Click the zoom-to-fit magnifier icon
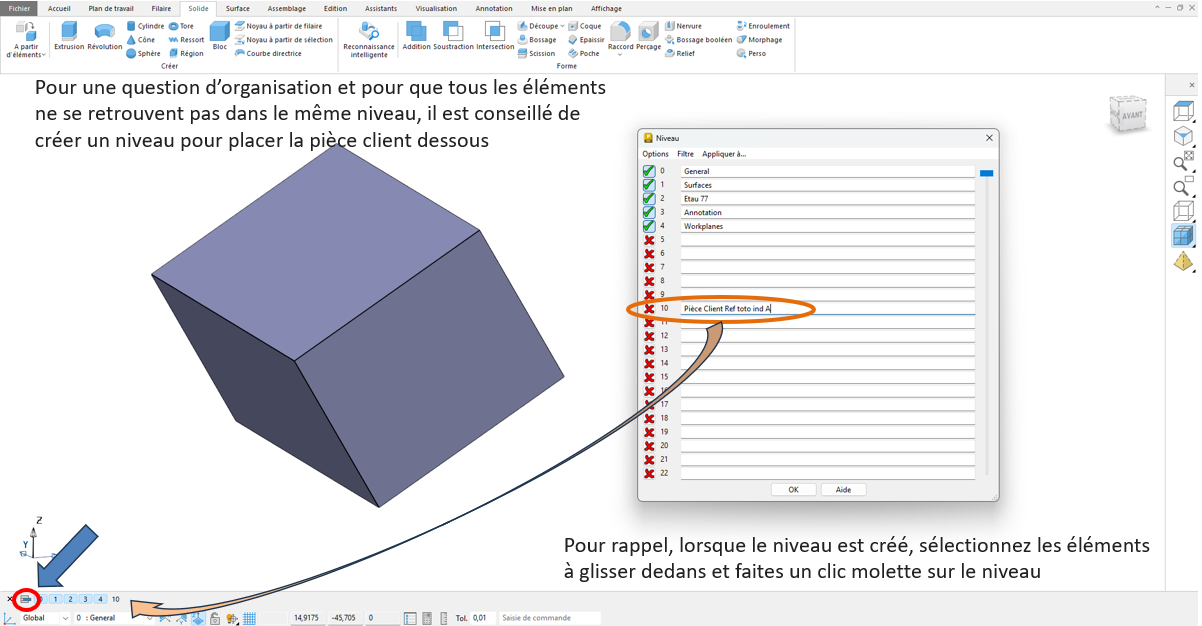1202x626 pixels. tap(1183, 161)
